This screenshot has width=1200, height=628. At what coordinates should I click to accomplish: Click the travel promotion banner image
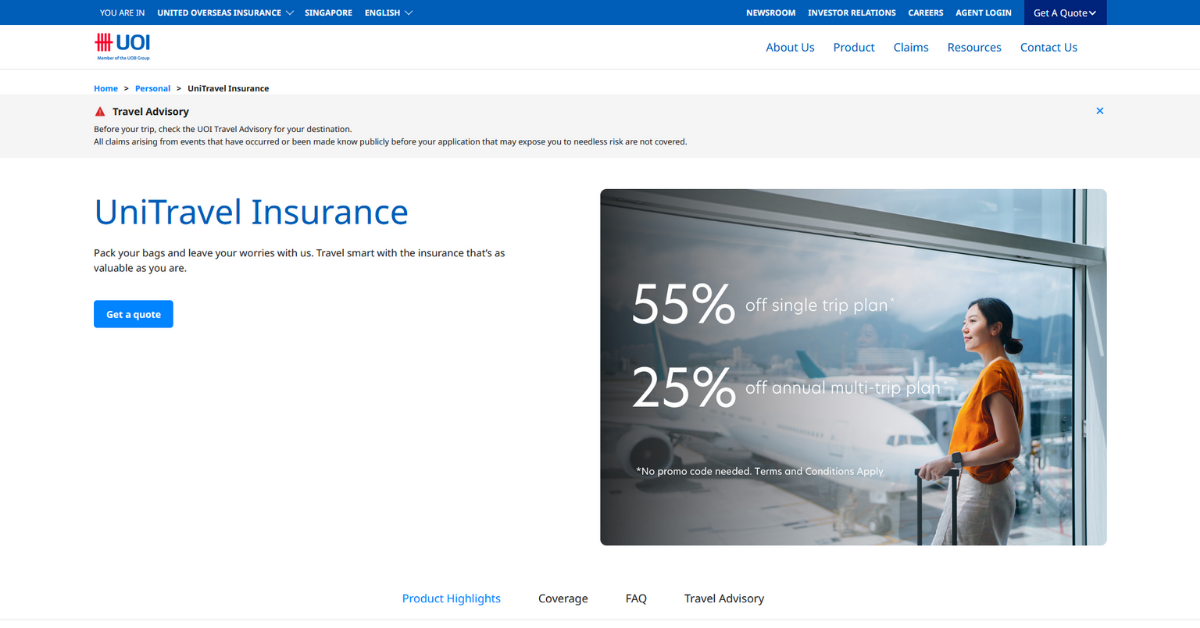click(x=853, y=367)
